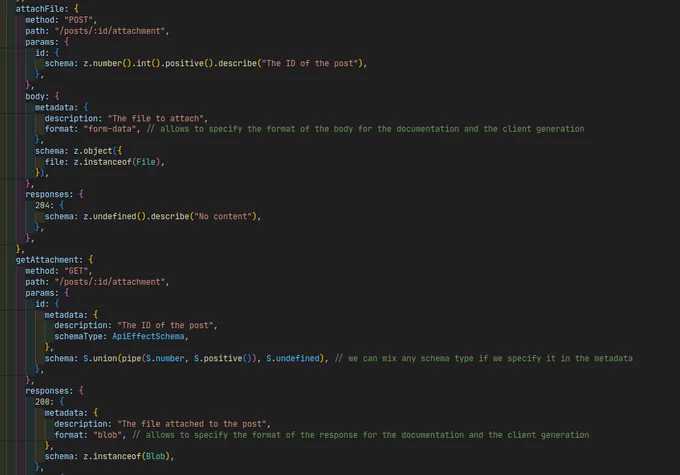Click the comment about format of the body
Viewport: 680px width, 475px height.
365,129
